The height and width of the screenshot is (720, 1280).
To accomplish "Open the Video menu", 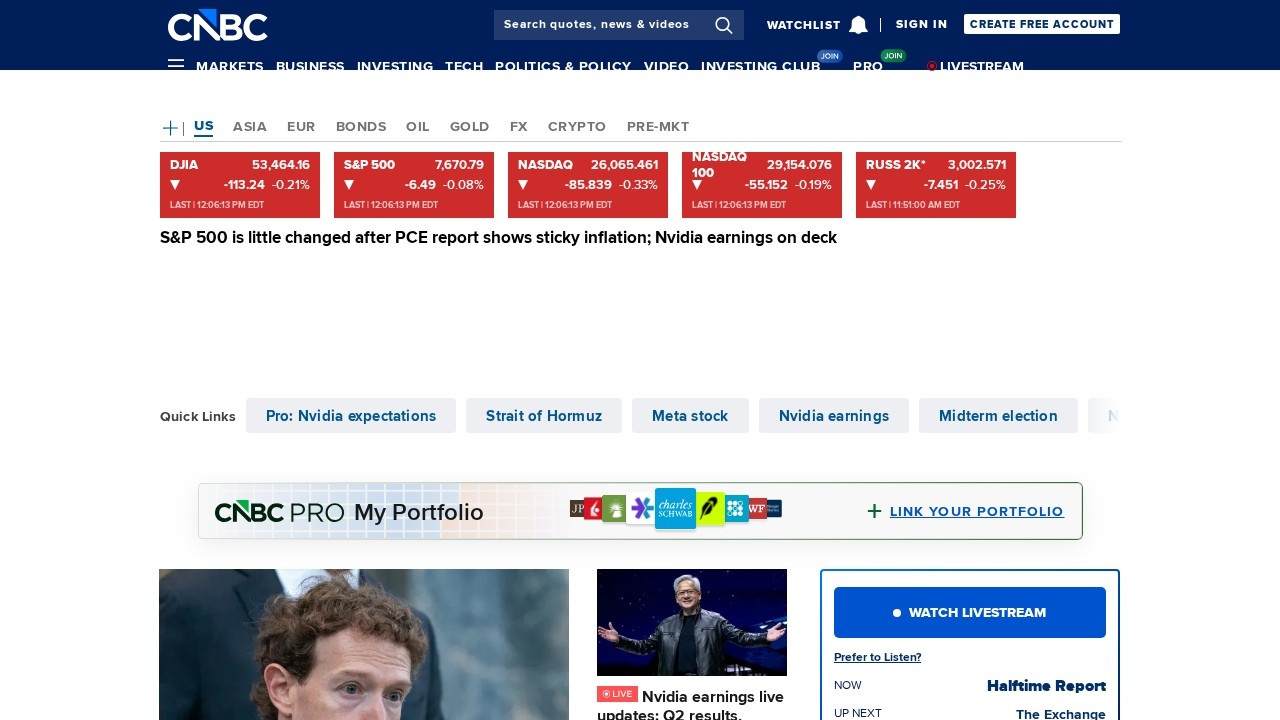I will tap(666, 66).
